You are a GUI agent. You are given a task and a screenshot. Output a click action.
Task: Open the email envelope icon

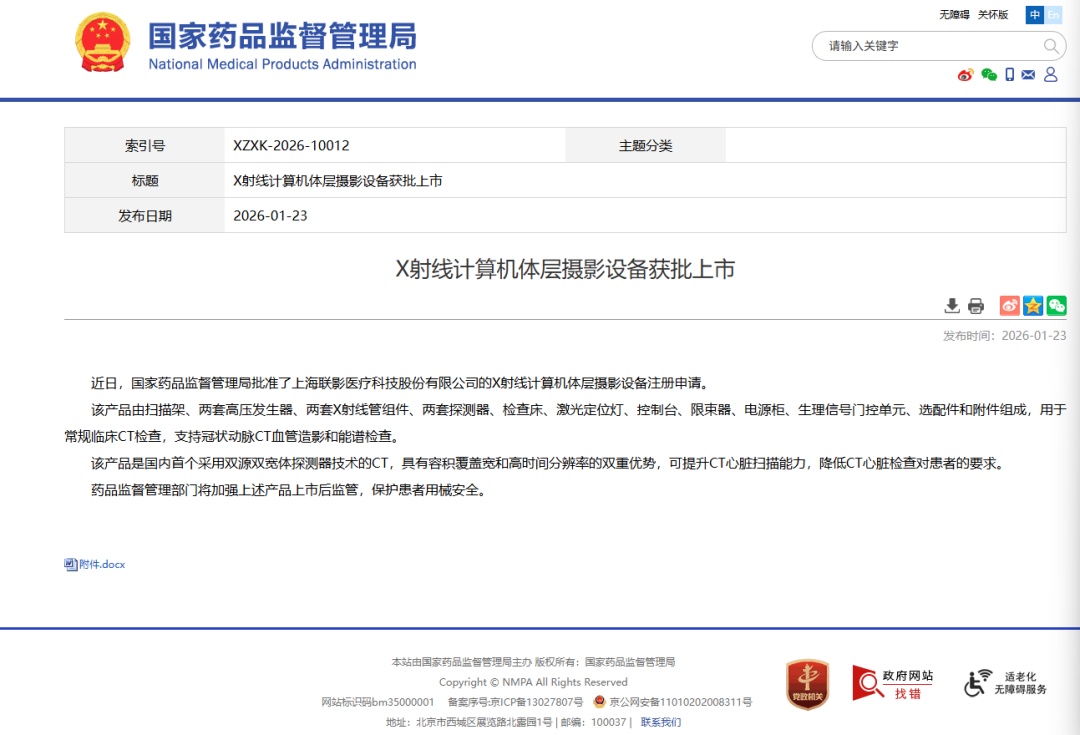pyautogui.click(x=1029, y=75)
